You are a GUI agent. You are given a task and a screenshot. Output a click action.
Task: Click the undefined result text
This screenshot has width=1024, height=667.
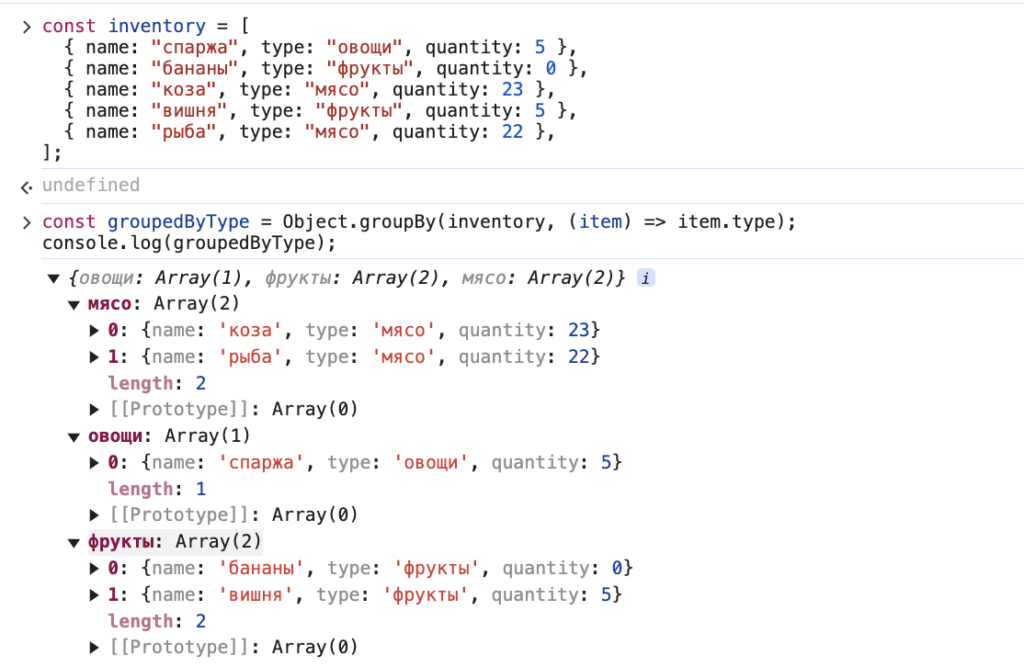point(90,185)
